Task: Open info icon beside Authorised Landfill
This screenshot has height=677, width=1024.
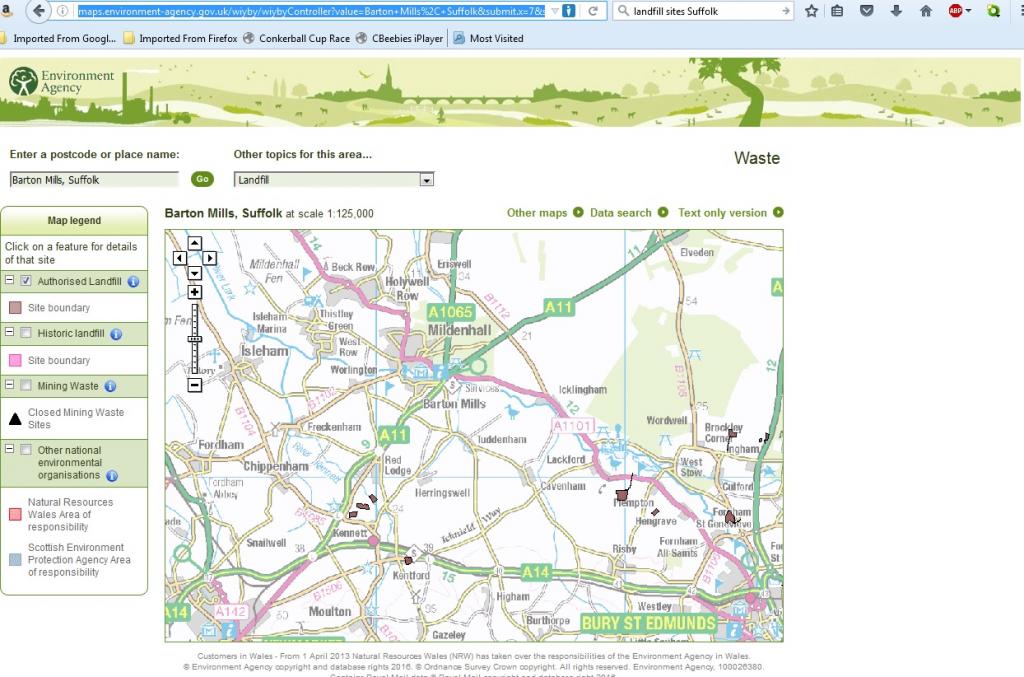Action: 133,282
